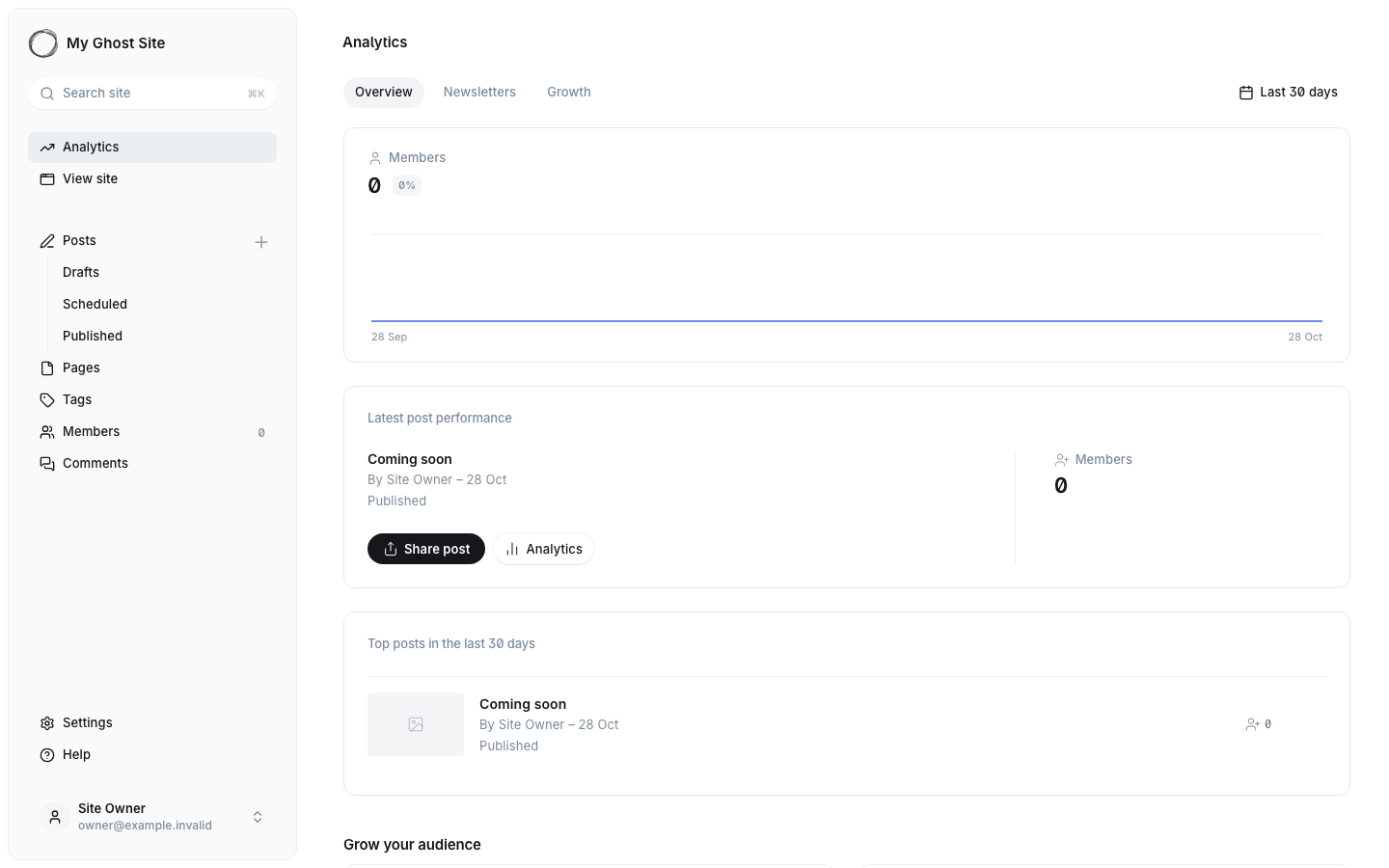Viewport: 1389px width, 868px height.
Task: Create new post with plus icon
Action: click(261, 242)
